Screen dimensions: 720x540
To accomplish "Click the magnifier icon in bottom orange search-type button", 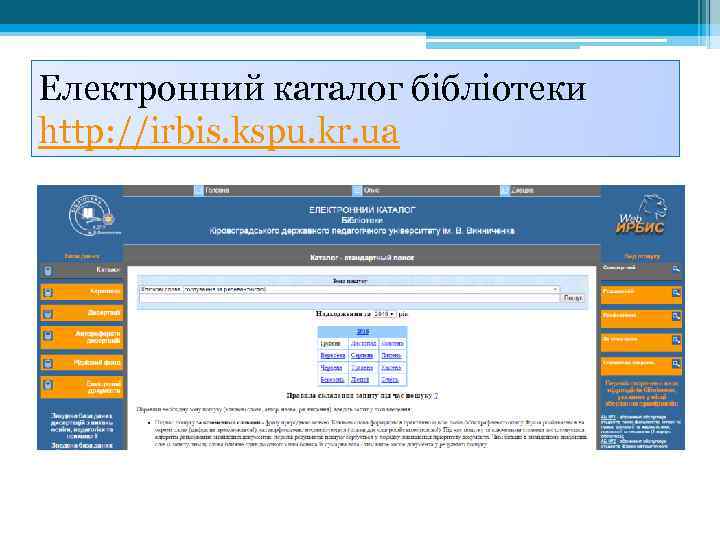I will coord(676,364).
